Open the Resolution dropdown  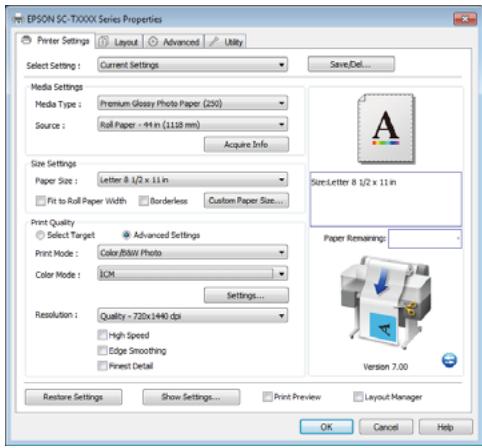(x=192, y=316)
